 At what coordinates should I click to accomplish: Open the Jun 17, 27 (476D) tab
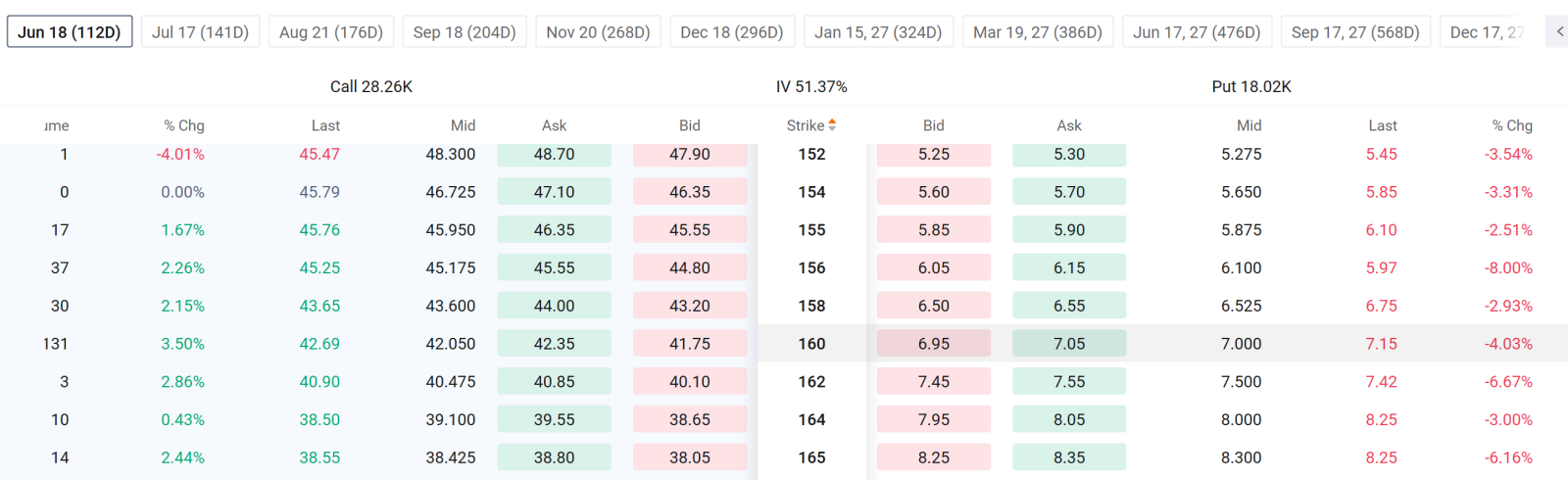[x=1198, y=32]
